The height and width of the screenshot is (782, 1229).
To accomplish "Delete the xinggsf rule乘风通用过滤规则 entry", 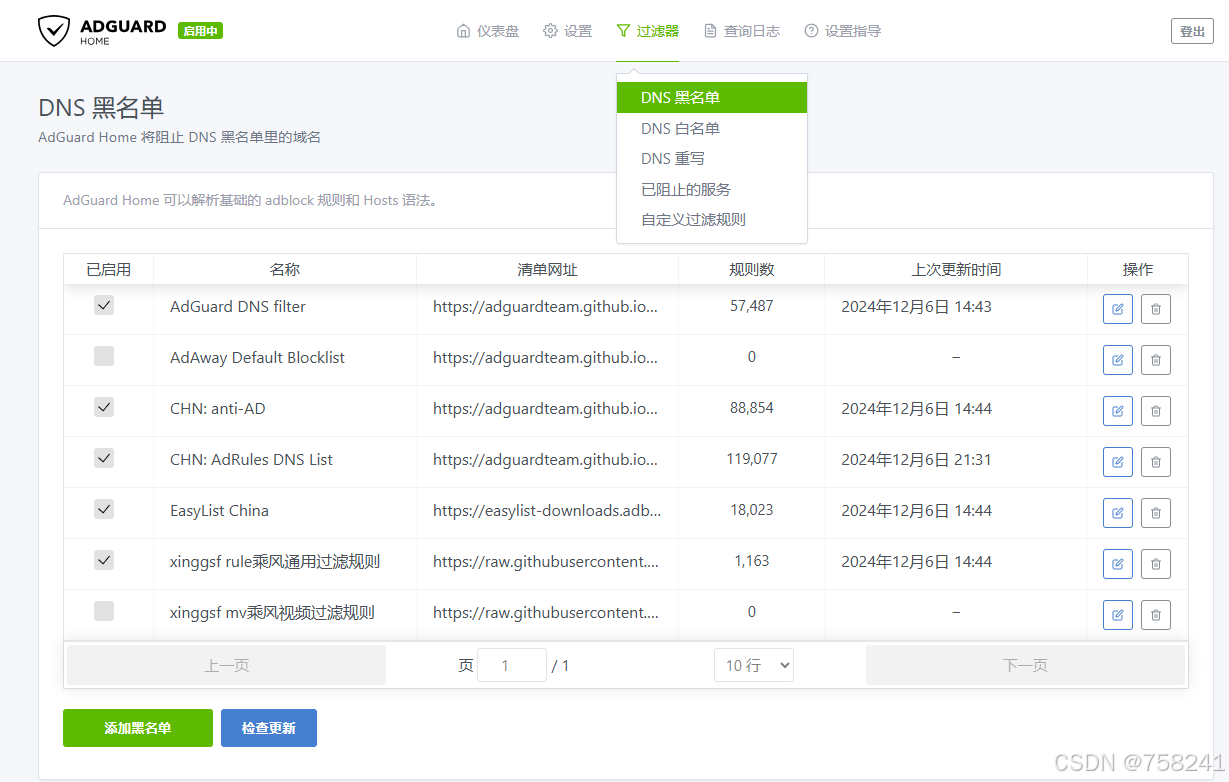I will tap(1156, 564).
